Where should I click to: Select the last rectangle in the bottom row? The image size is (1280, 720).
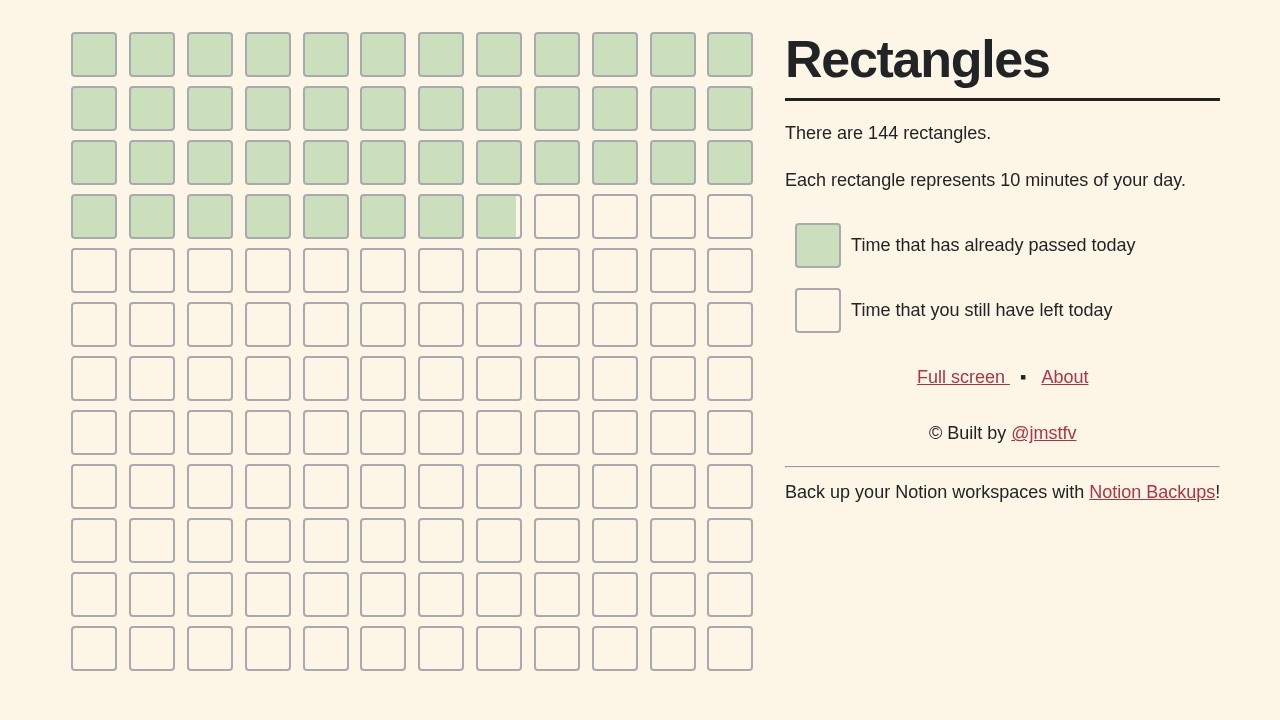(730, 648)
